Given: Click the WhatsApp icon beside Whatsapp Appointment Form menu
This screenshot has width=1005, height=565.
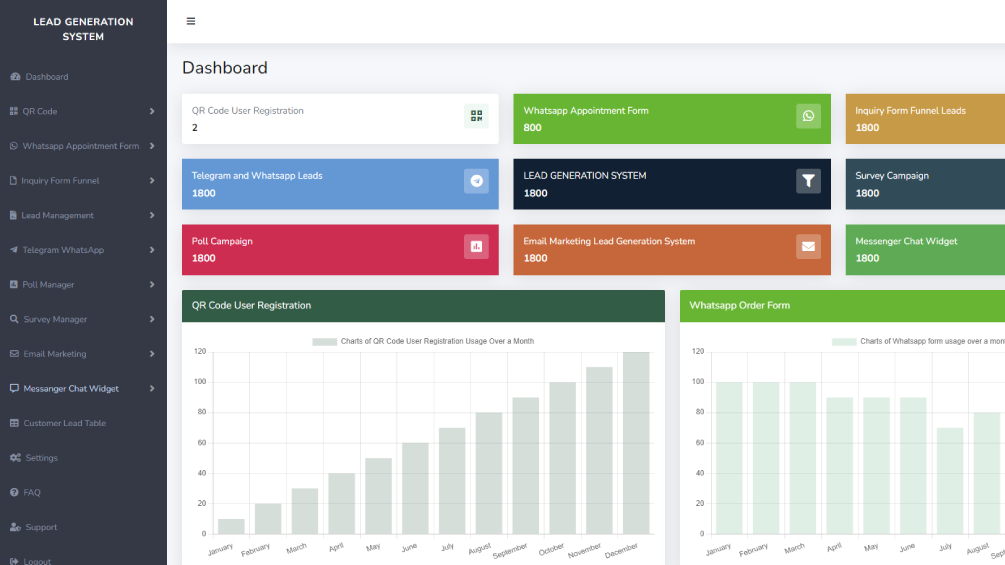Looking at the screenshot, I should [x=13, y=146].
